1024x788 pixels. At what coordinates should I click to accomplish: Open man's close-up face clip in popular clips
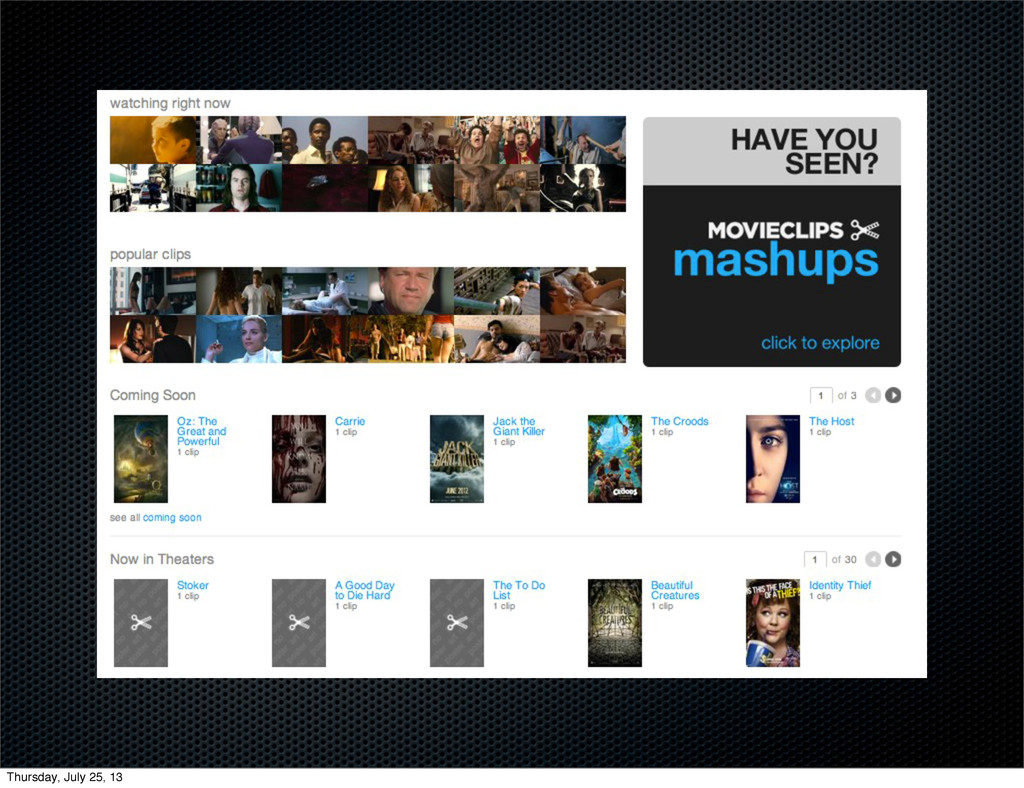411,291
